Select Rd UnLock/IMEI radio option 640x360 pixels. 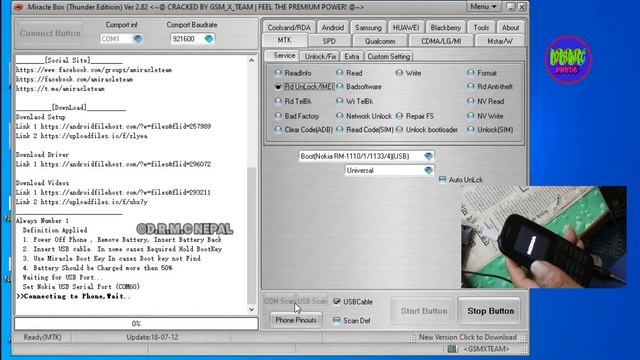[278, 87]
